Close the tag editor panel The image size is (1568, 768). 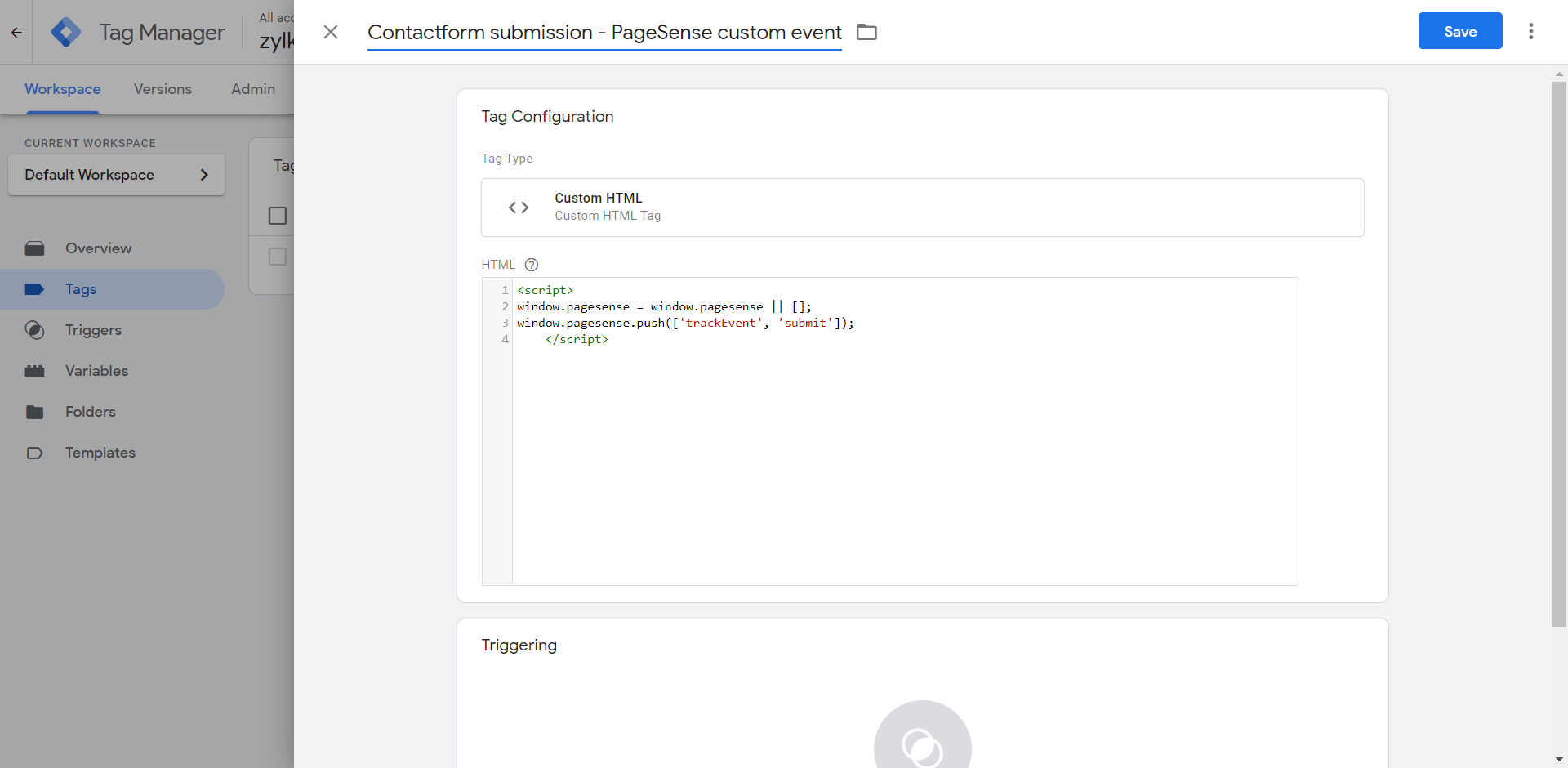331,32
